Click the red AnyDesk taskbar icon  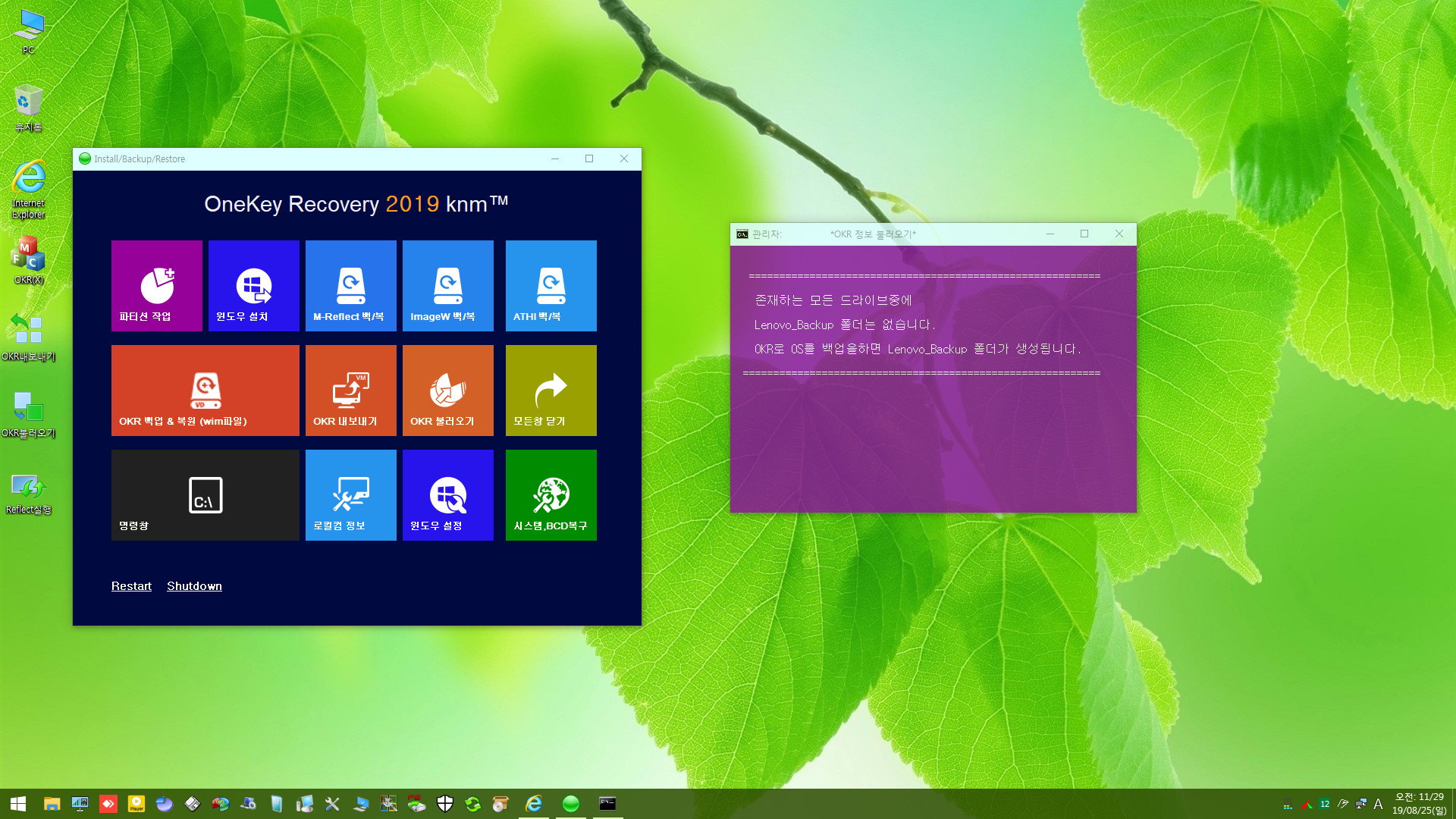108,804
